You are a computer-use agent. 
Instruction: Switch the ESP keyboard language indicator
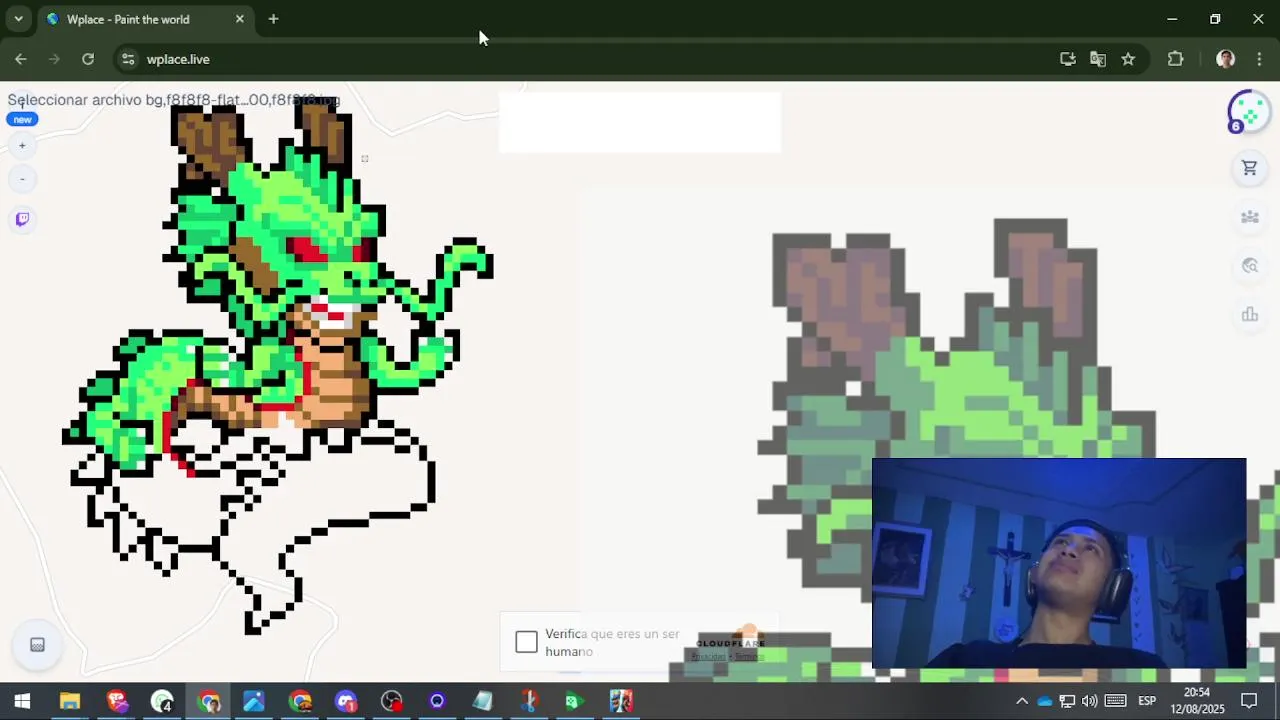coord(1147,701)
